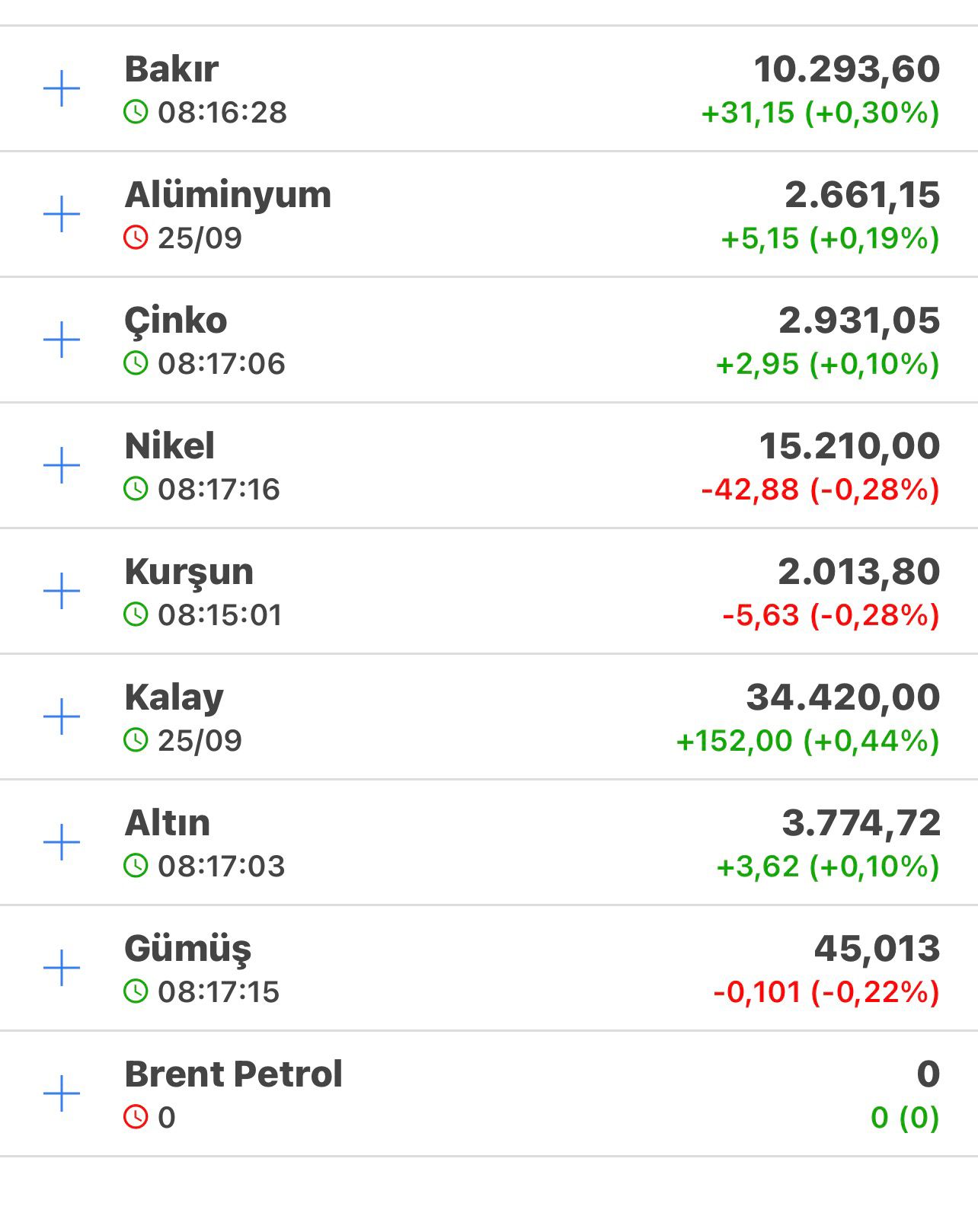
Task: Add Çinko with the plus icon
Action: click(62, 340)
